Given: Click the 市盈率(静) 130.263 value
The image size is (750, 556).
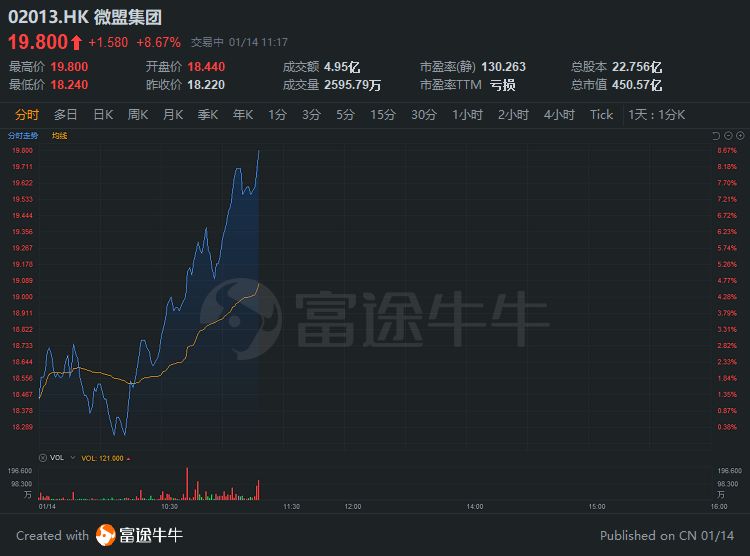Looking at the screenshot, I should tap(503, 67).
